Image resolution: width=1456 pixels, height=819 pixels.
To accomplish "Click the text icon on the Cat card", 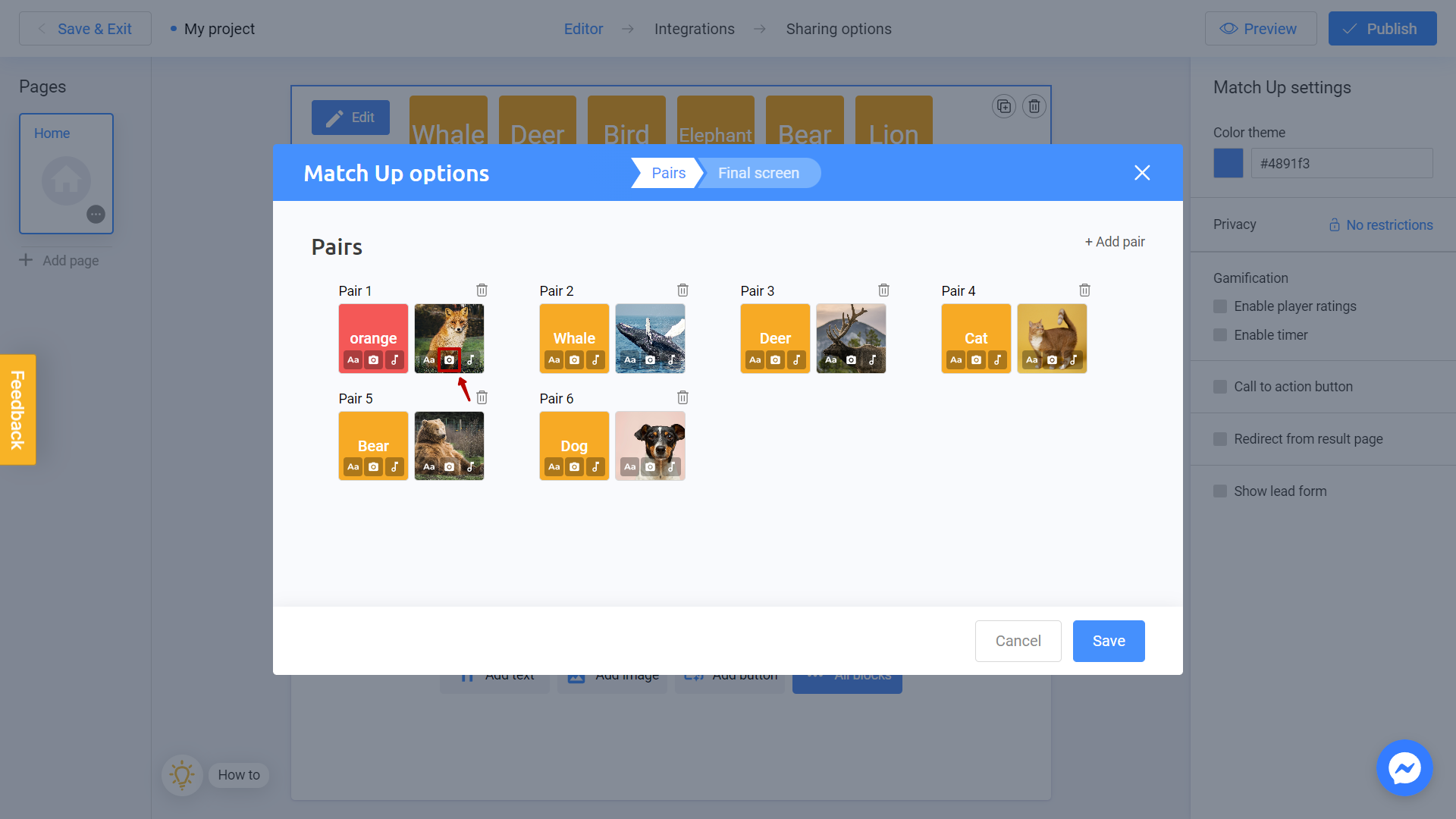I will click(x=955, y=359).
